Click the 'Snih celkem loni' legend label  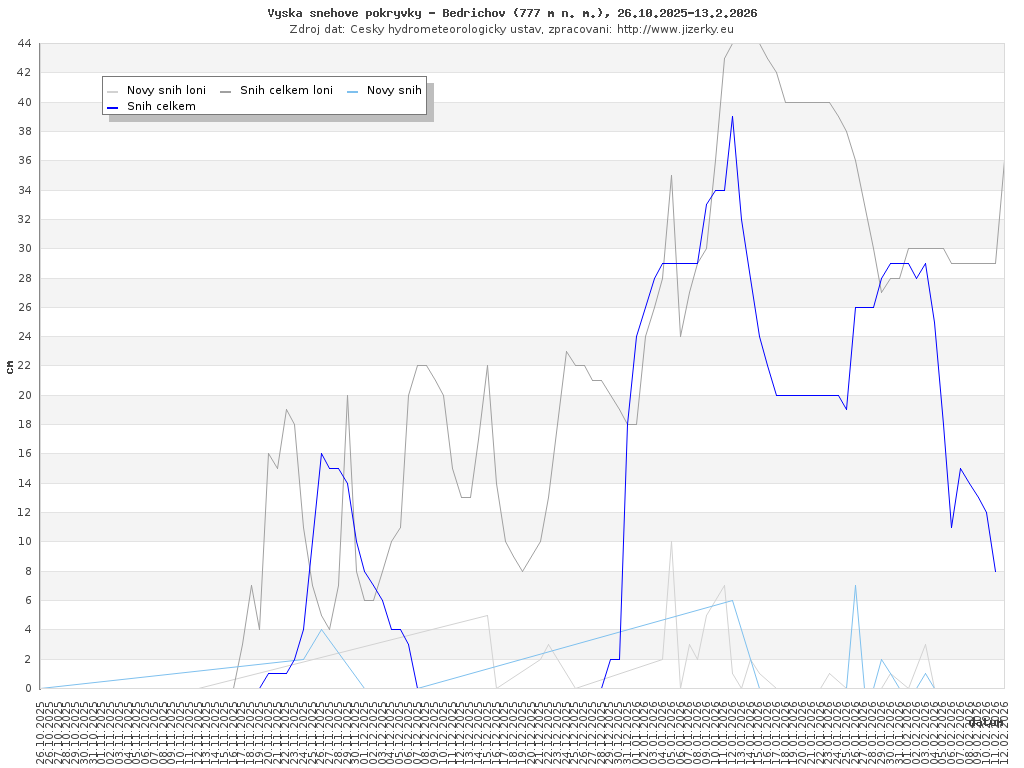pyautogui.click(x=286, y=90)
